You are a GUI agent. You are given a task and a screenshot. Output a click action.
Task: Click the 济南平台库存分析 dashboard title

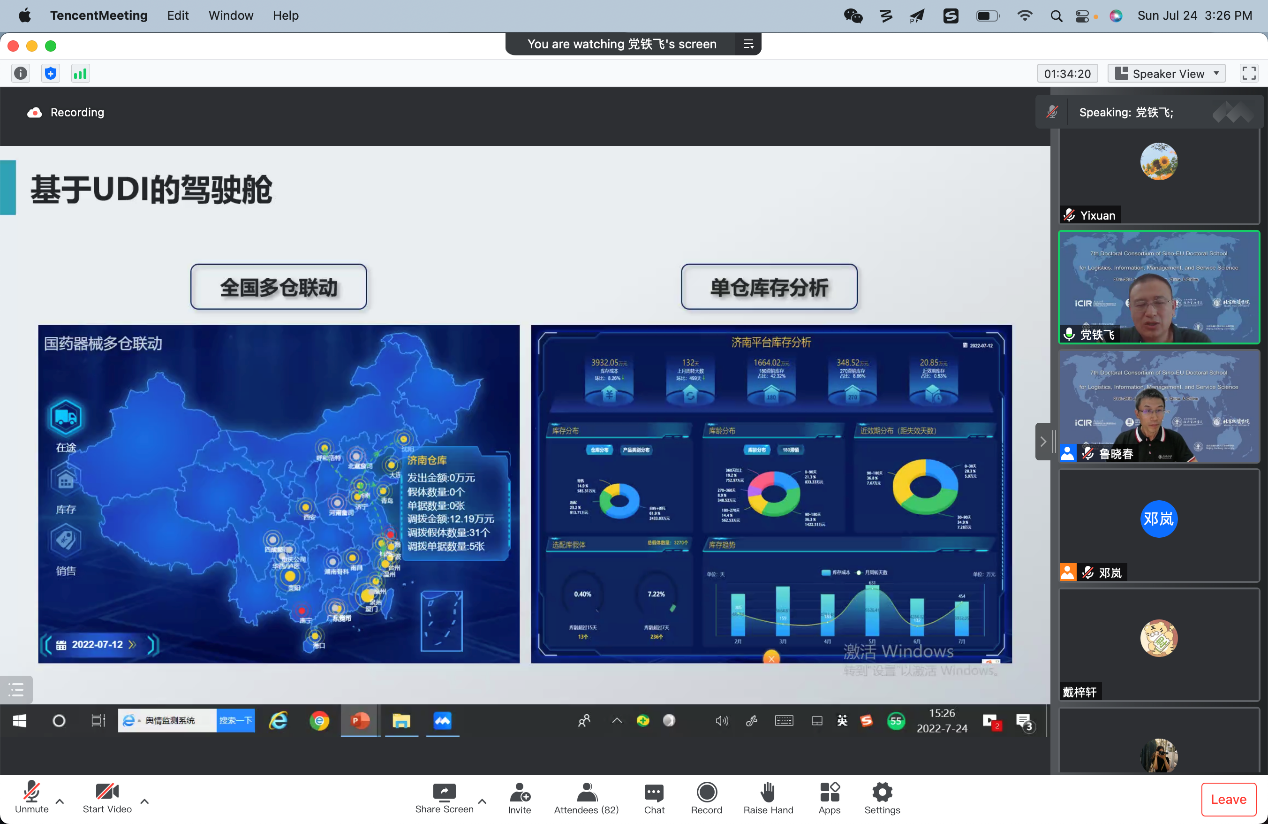[x=771, y=342]
